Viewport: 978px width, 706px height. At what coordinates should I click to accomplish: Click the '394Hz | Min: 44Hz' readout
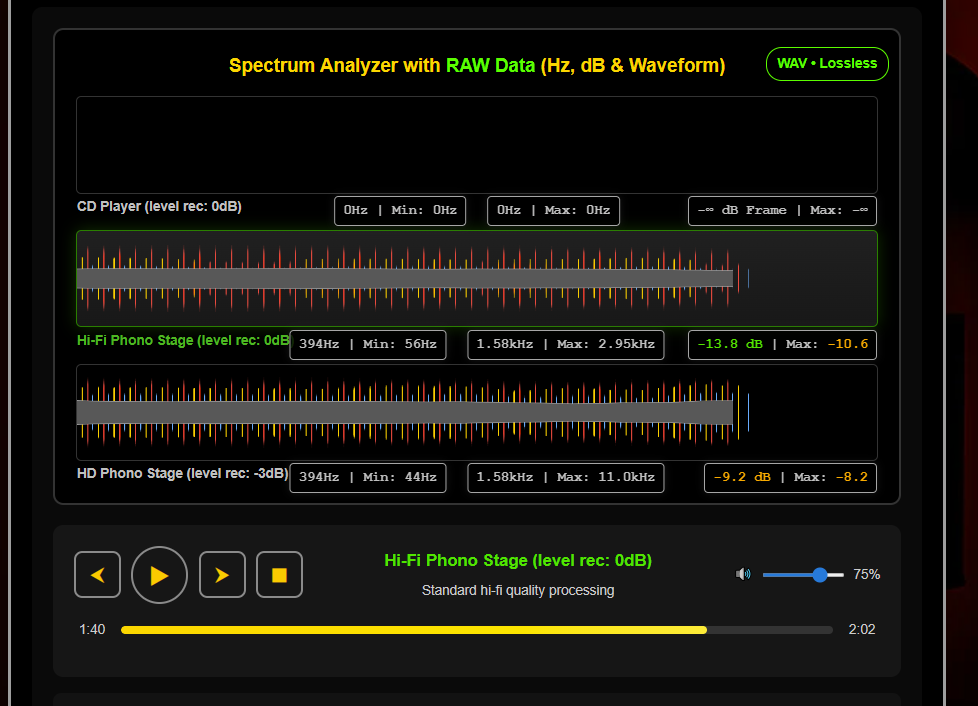368,478
